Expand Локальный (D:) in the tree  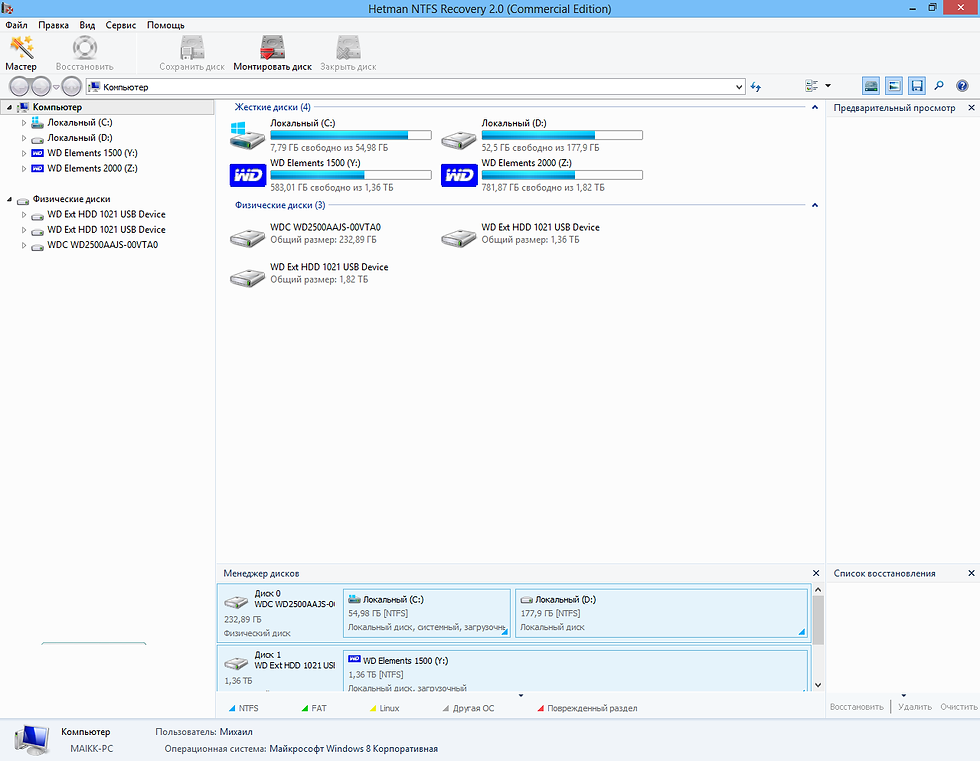(24, 138)
